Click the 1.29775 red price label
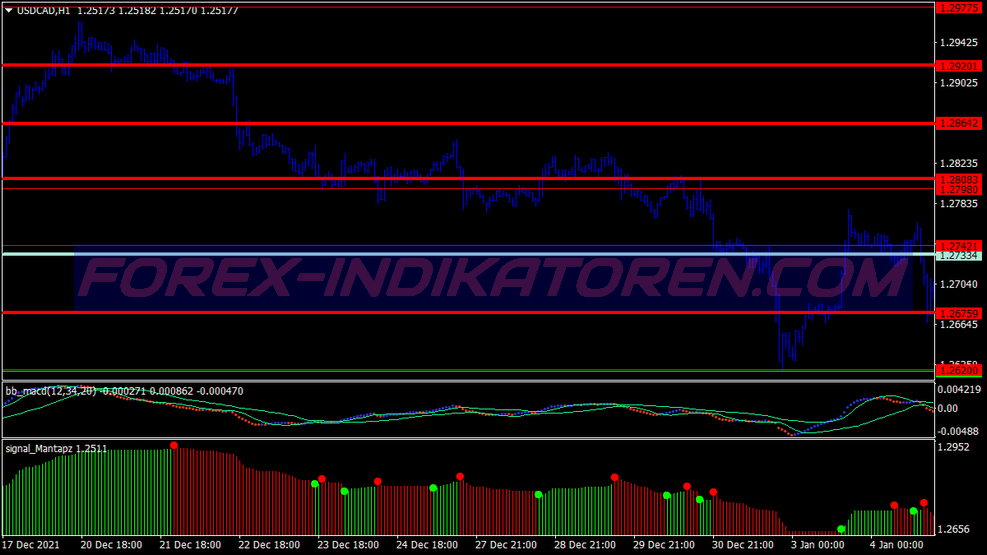This screenshot has width=987, height=555. 959,8
